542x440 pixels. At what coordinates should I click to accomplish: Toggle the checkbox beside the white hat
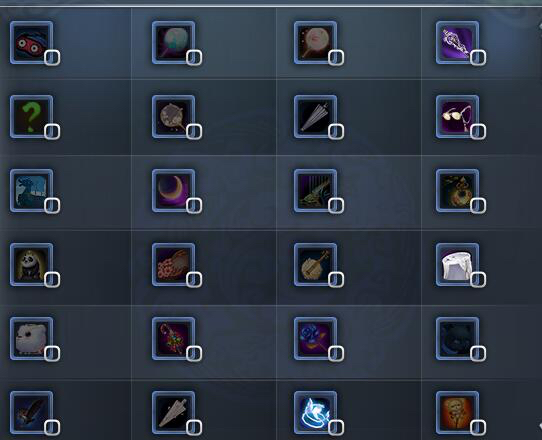point(478,280)
